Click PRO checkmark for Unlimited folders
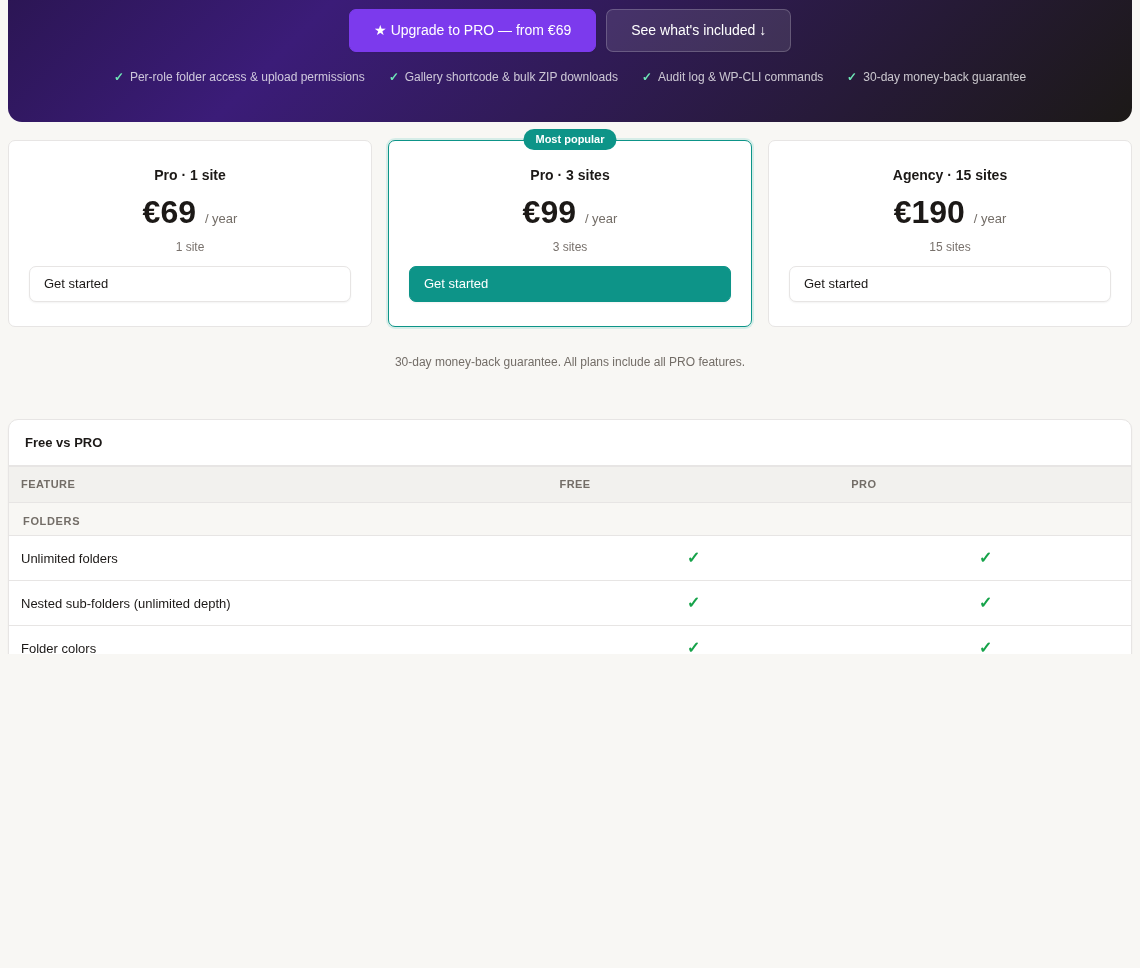The height and width of the screenshot is (968, 1140). pos(985,558)
